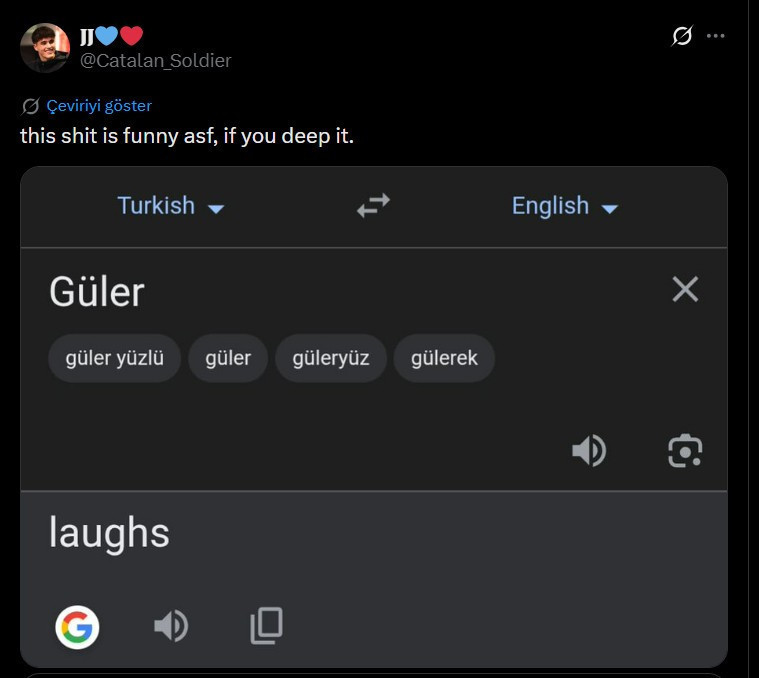This screenshot has height=678, width=759.
Task: Click the "laughs" translation result text
Action: [x=109, y=533]
